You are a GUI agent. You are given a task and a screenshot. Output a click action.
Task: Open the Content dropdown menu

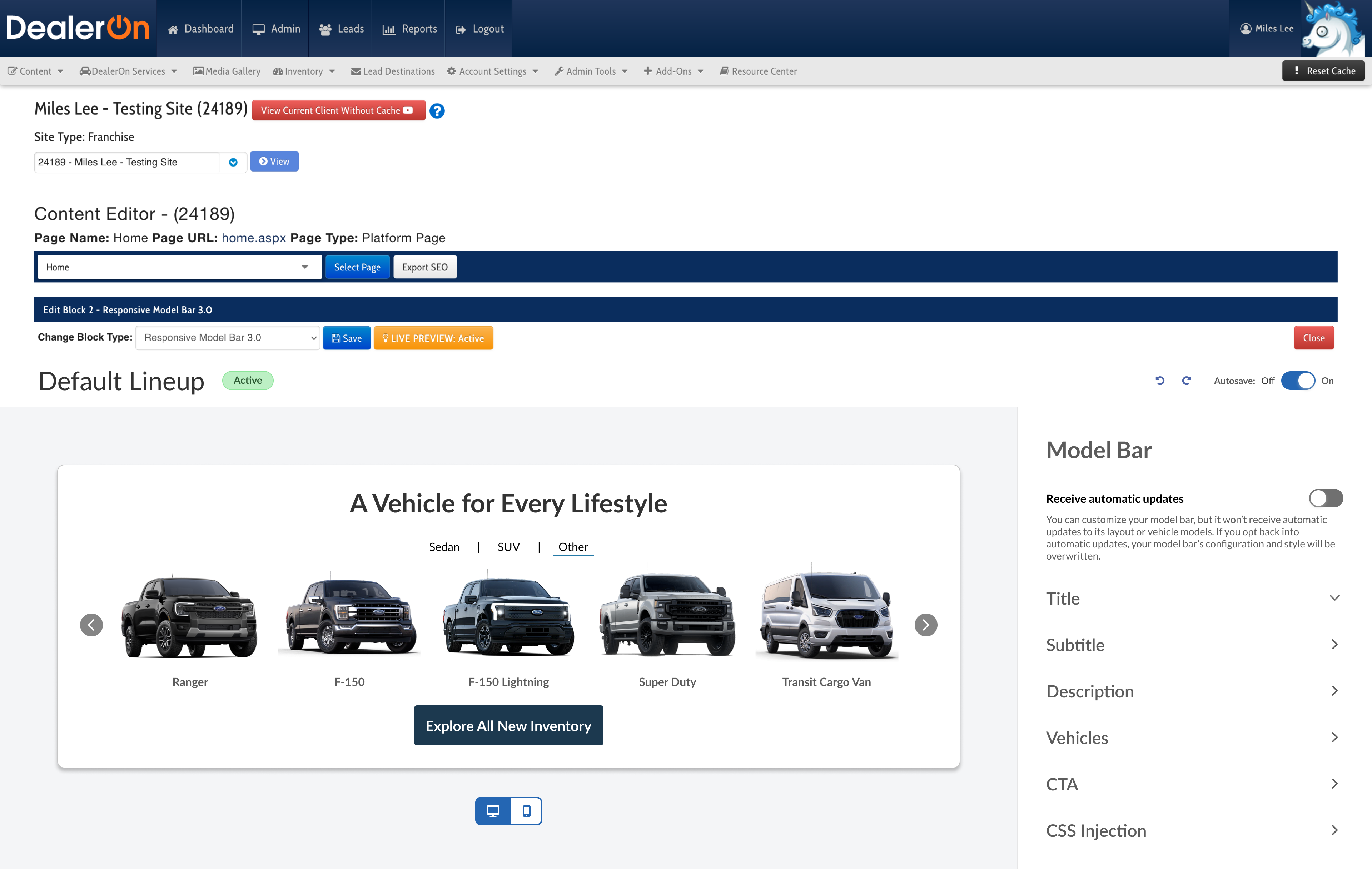coord(35,71)
